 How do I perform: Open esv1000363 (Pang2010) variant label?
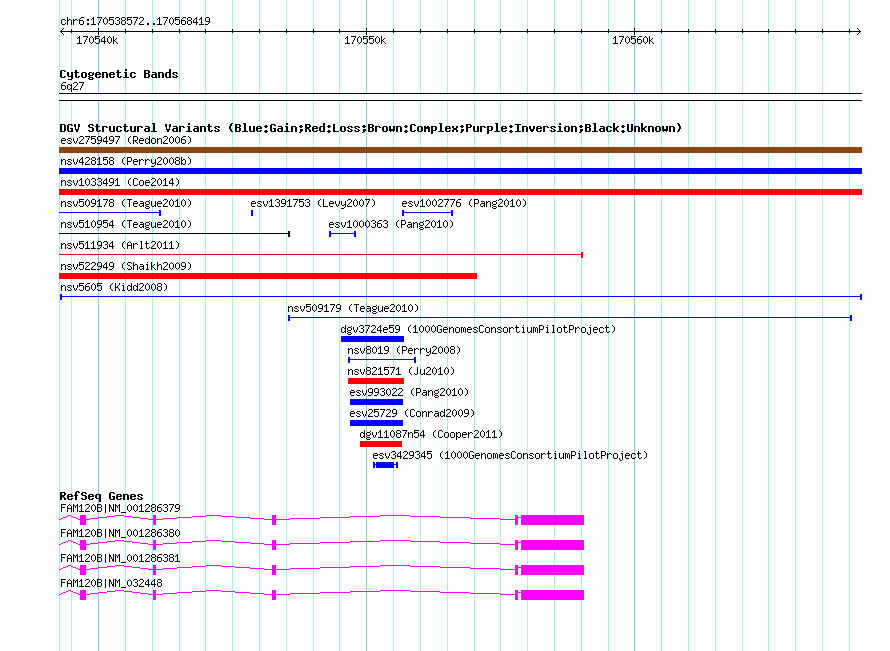391,224
